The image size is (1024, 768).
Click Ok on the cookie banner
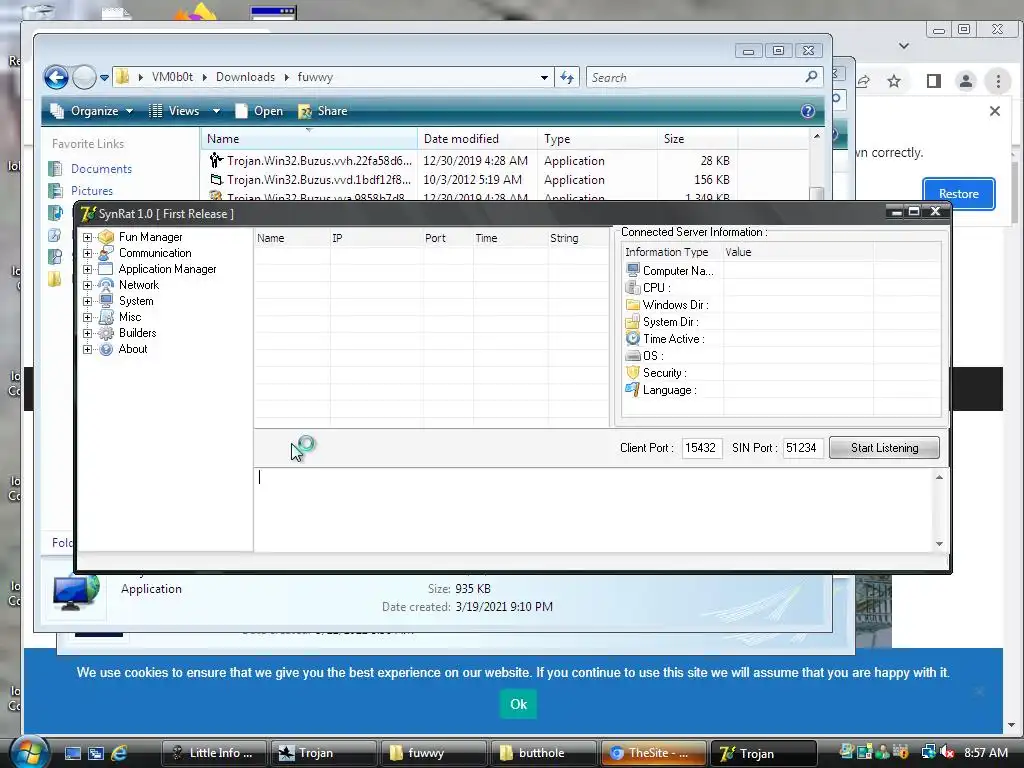click(519, 704)
